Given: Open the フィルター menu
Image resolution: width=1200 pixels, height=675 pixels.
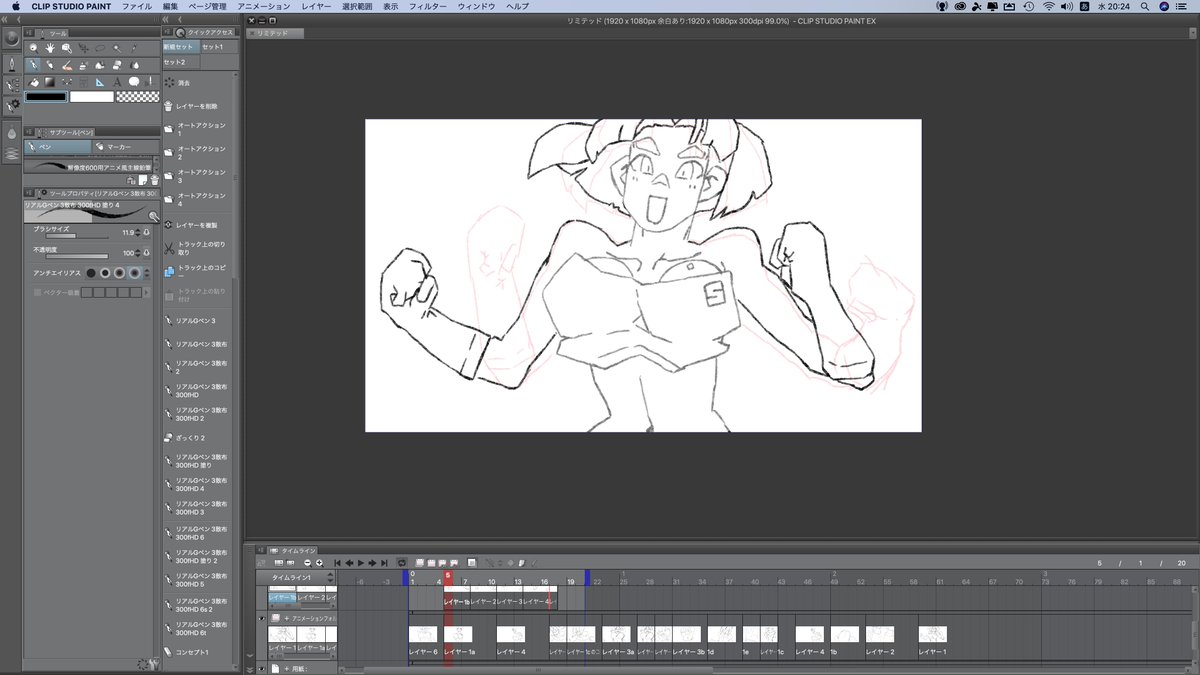Looking at the screenshot, I should 428,6.
